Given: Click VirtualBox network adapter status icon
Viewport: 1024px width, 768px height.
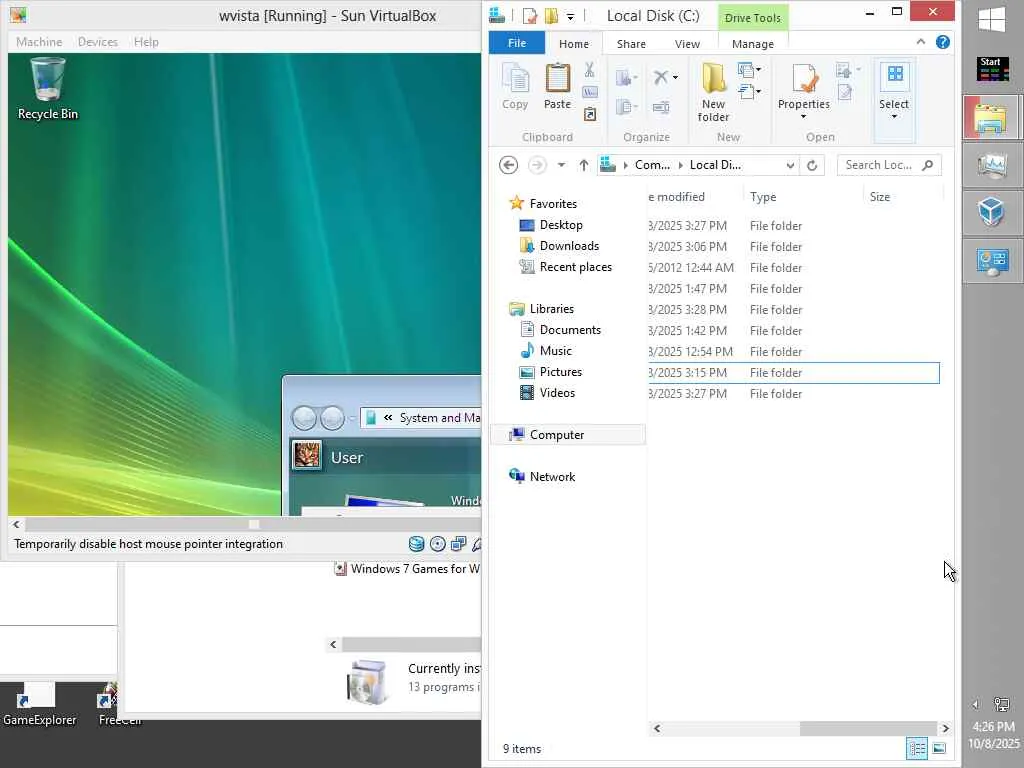Looking at the screenshot, I should tap(458, 544).
